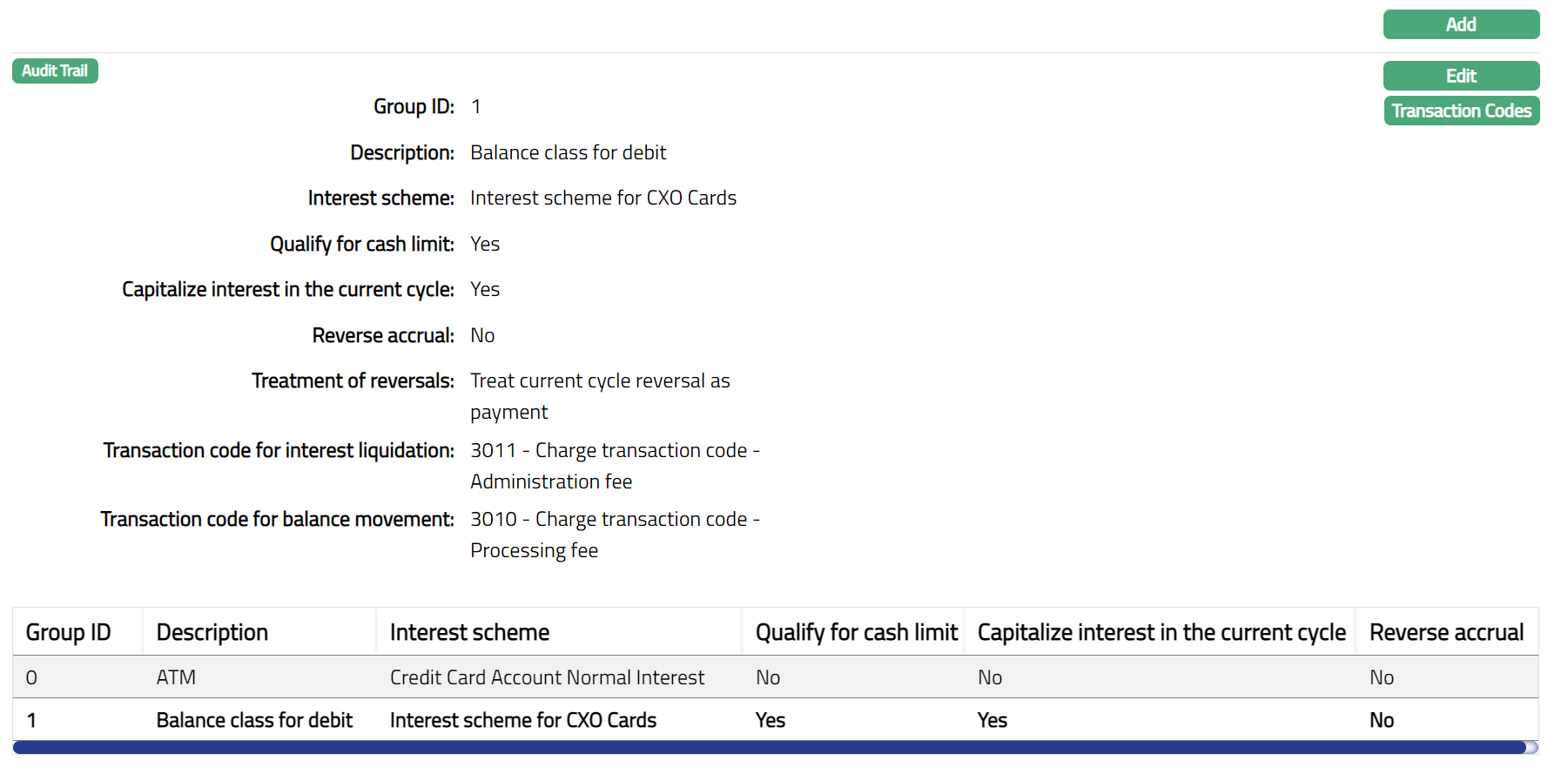Open the Transaction Codes page
The height and width of the screenshot is (774, 1568).
click(1460, 111)
